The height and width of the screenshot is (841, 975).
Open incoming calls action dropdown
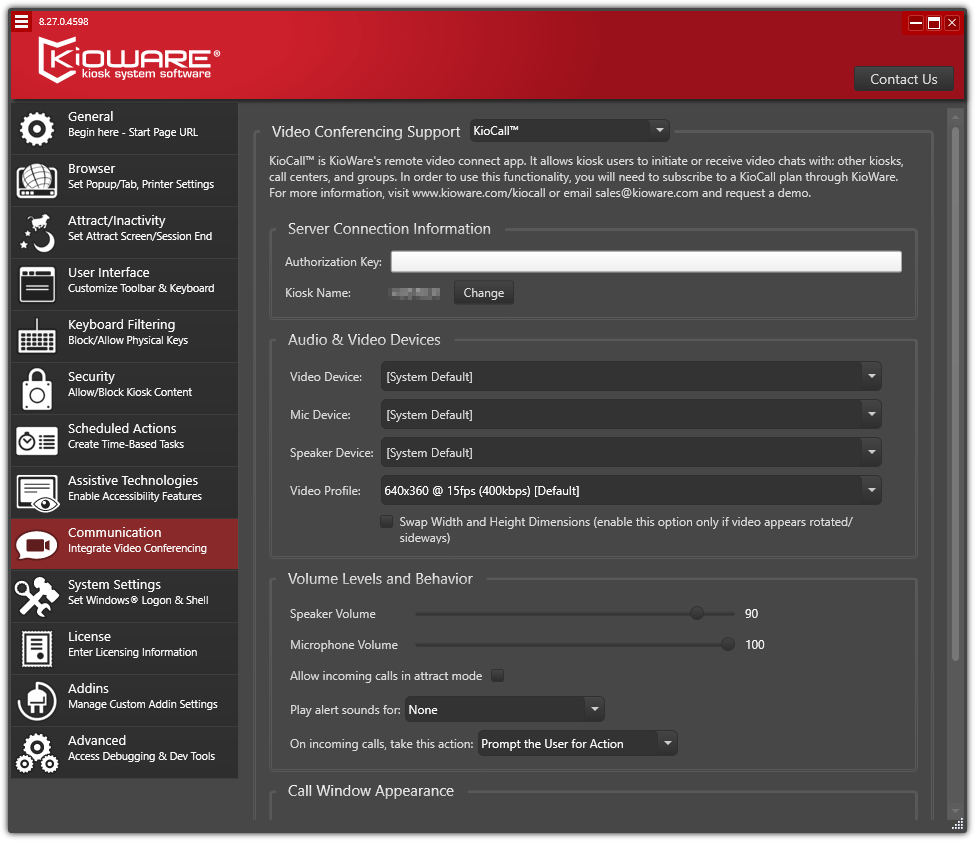click(x=578, y=743)
